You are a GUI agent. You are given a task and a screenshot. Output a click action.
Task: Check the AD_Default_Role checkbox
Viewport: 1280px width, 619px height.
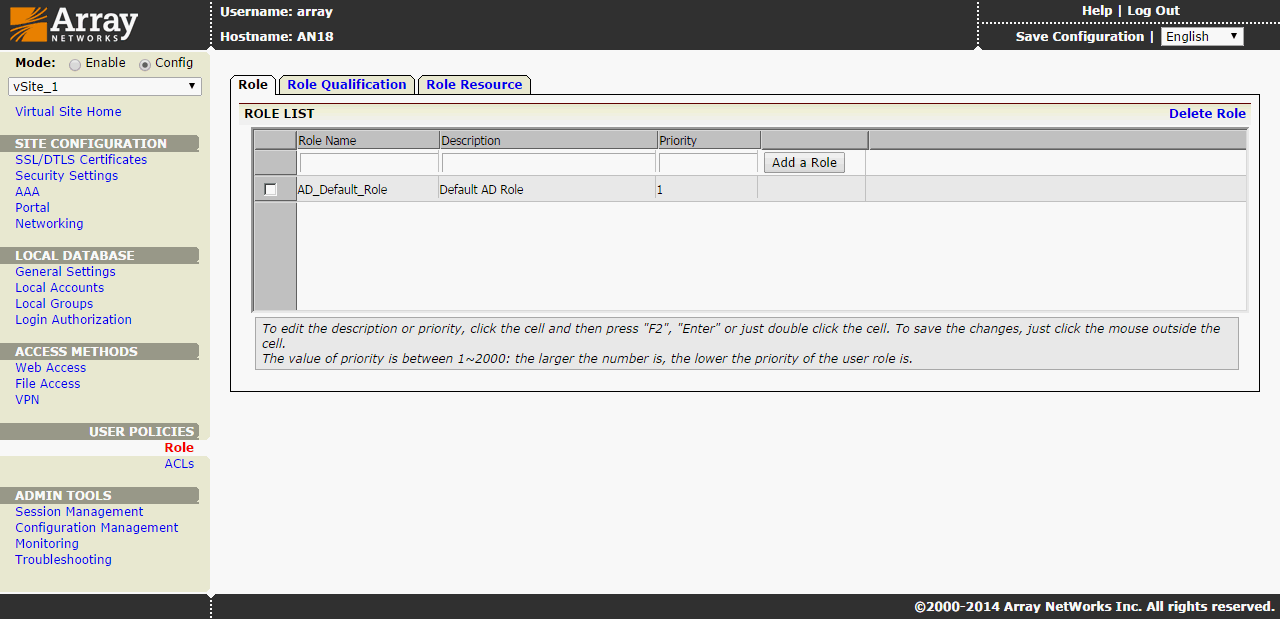[x=270, y=190]
